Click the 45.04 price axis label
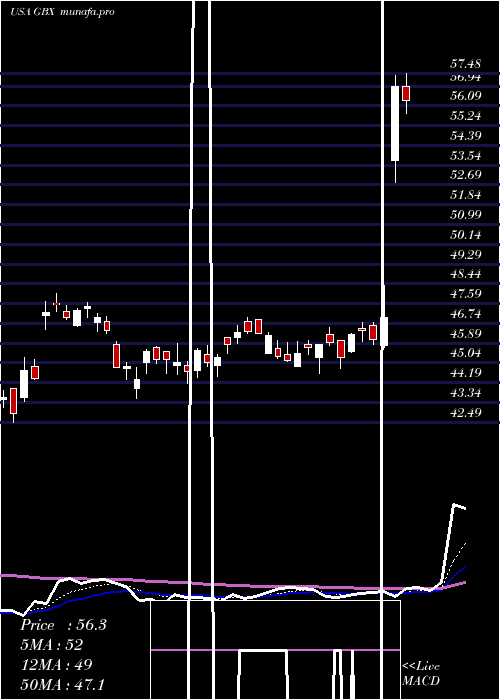500x700 pixels. [466, 353]
